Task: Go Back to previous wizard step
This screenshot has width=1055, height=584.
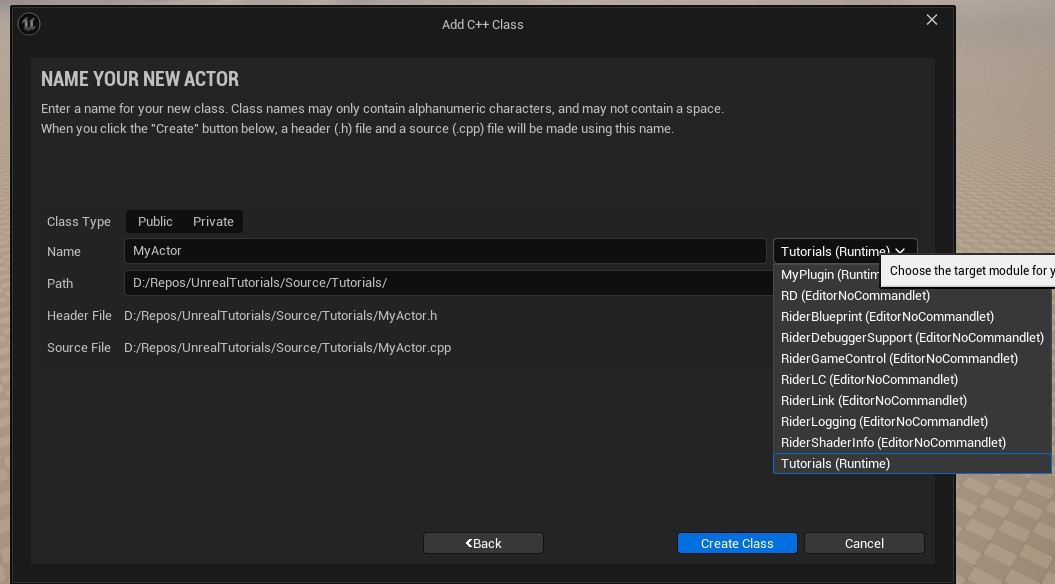Action: [x=483, y=543]
